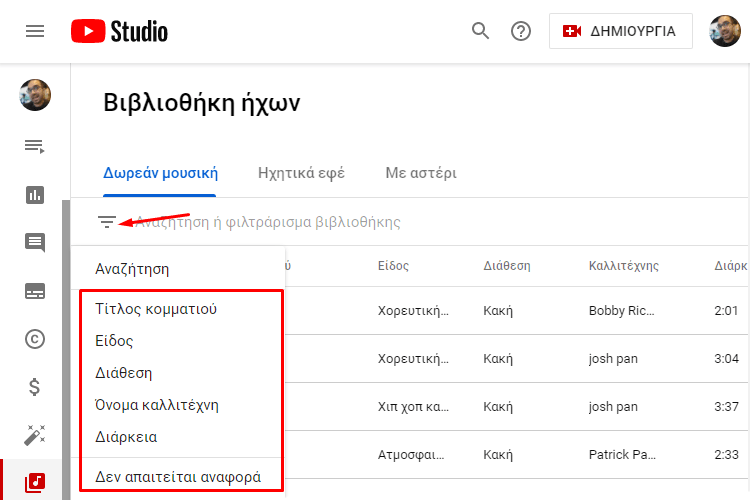
Task: Select Αναζήτηση in the filter menu
Action: point(132,269)
